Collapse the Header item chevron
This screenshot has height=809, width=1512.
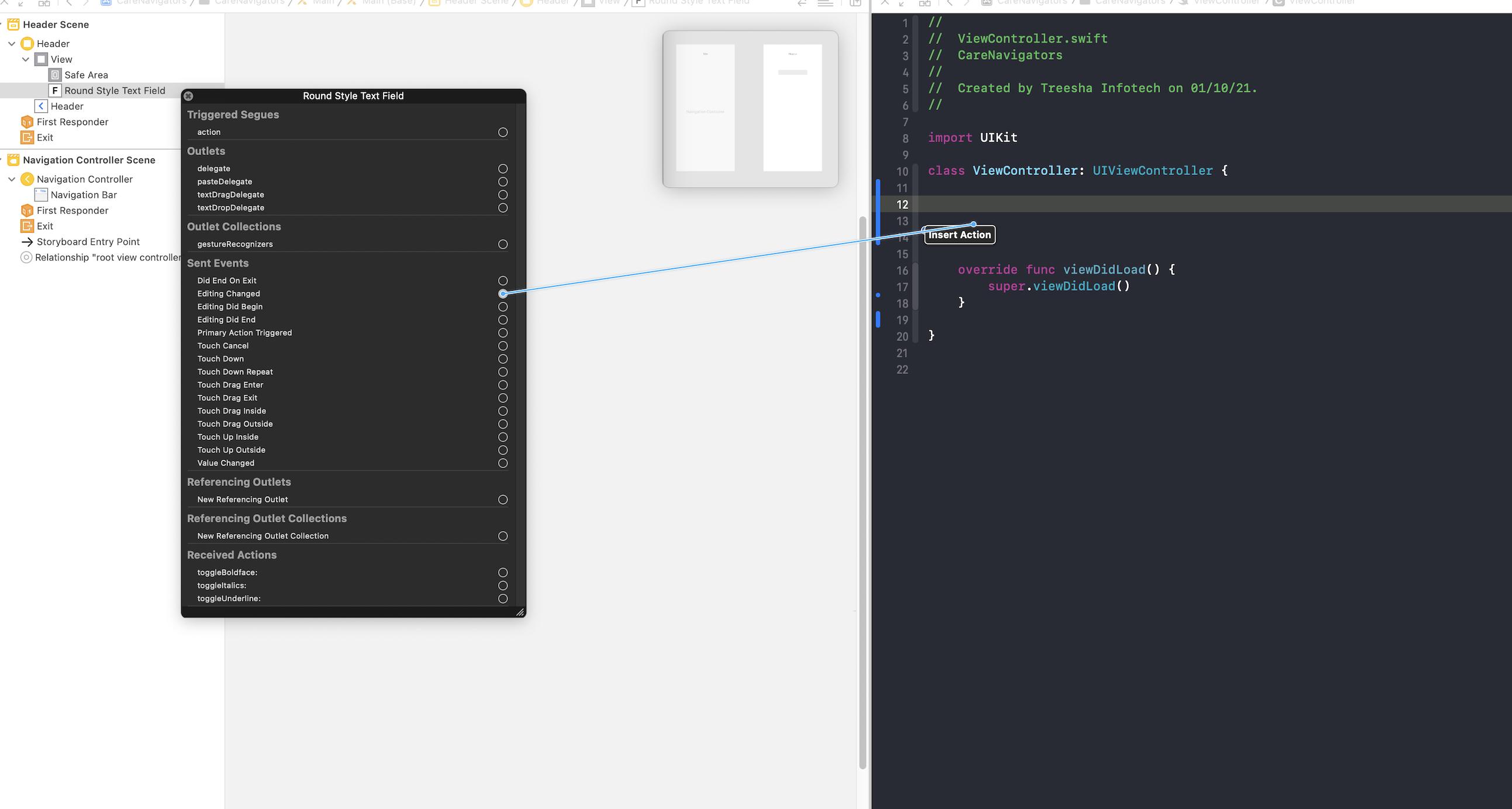[12, 43]
